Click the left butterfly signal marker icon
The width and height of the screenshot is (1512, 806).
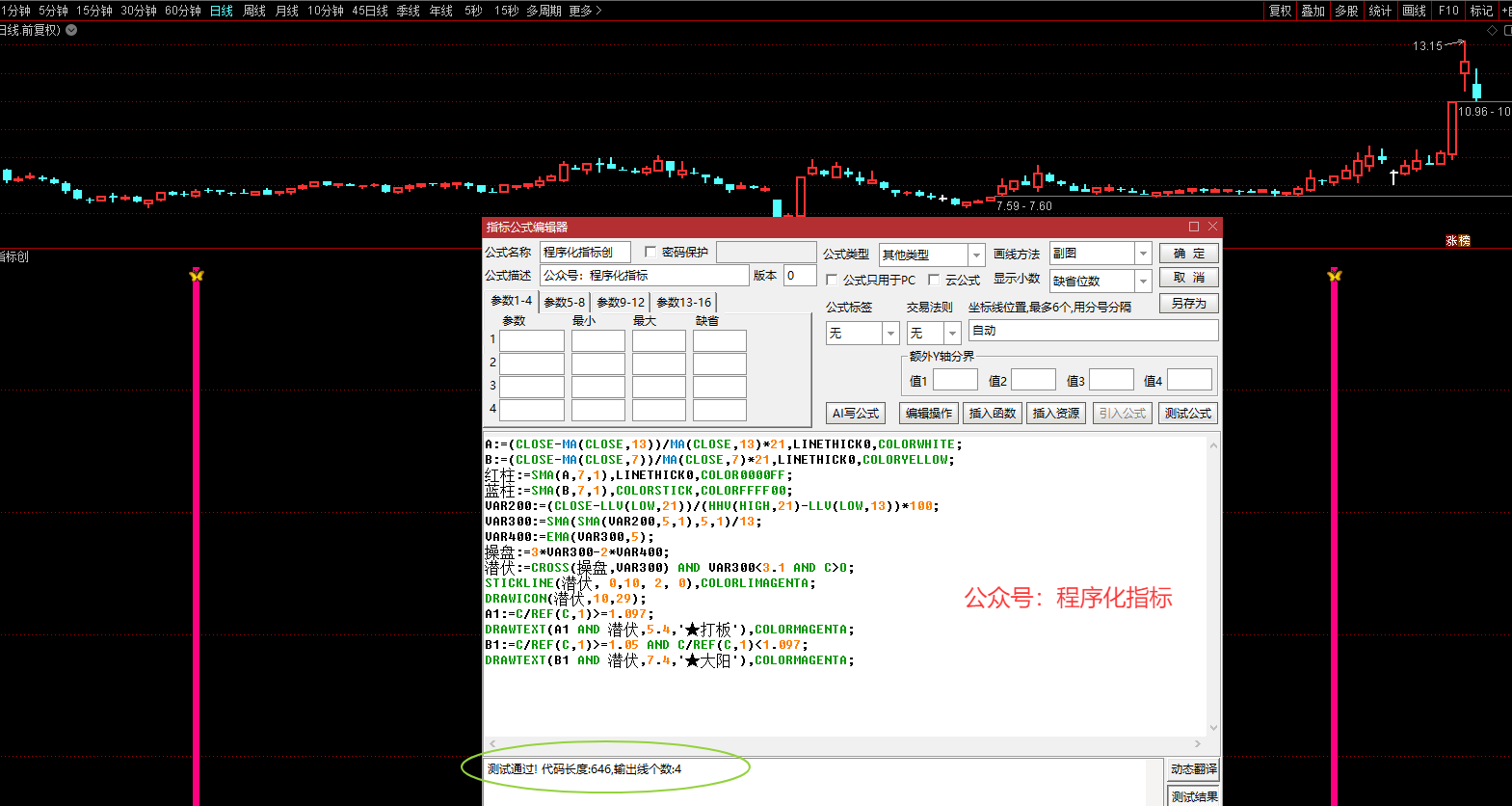pyautogui.click(x=197, y=276)
